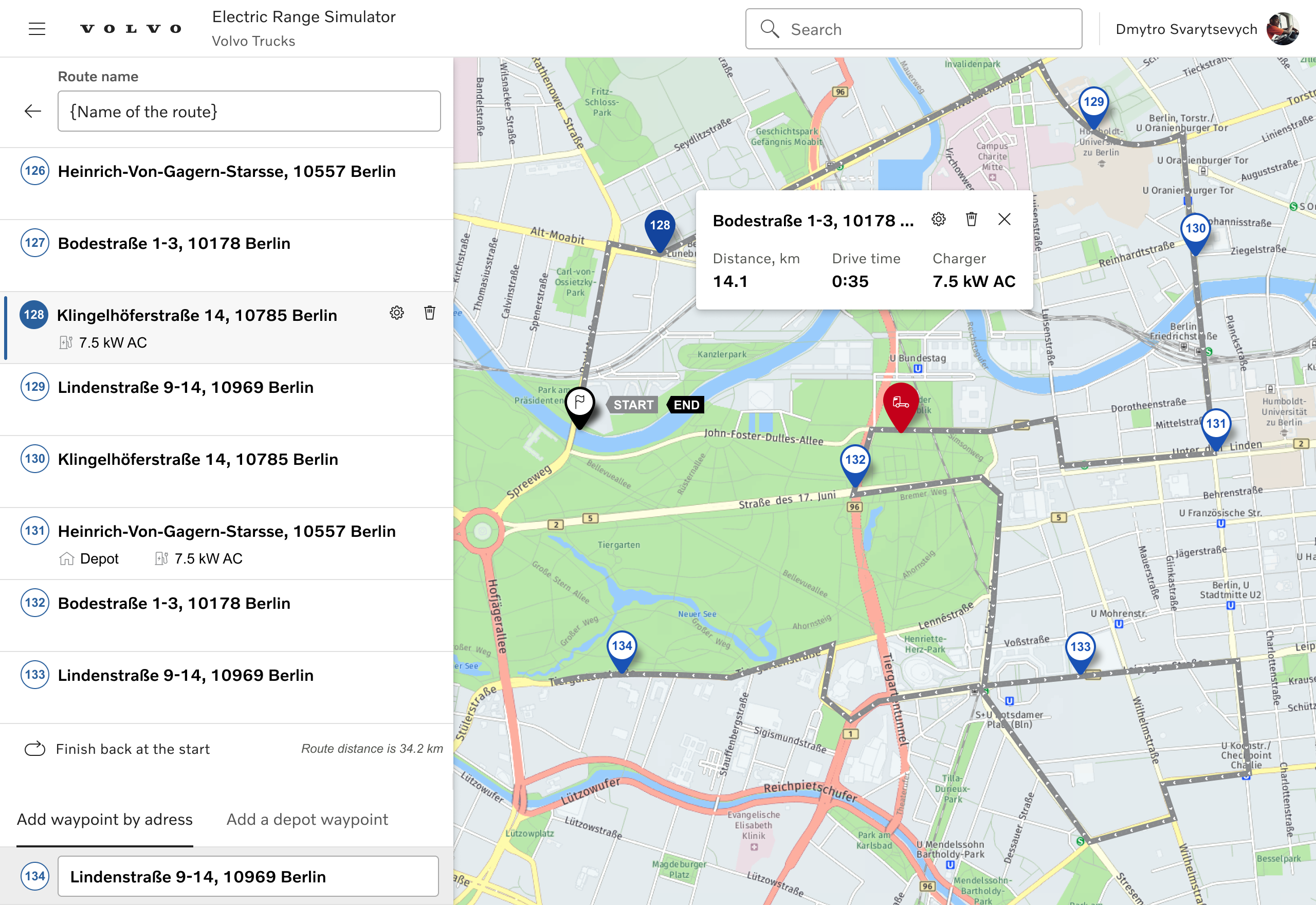Image resolution: width=1316 pixels, height=905 pixels.
Task: Delete waypoint 128 Klingelhöferstraße row
Action: coord(430,313)
